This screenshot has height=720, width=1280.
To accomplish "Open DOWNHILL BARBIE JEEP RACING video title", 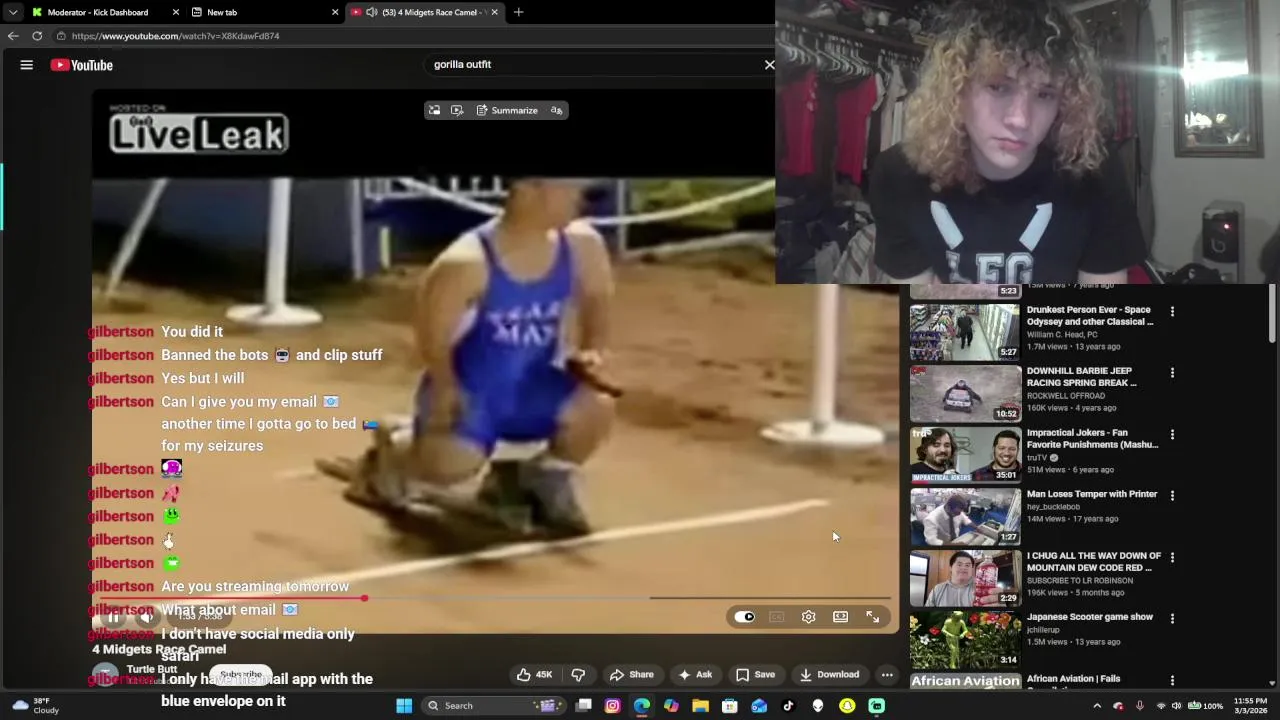I will point(1081,377).
